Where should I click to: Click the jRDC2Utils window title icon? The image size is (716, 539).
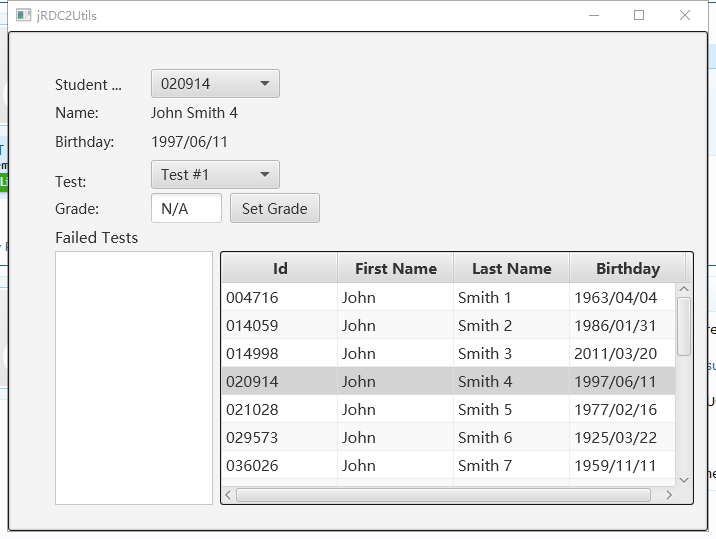[x=24, y=15]
